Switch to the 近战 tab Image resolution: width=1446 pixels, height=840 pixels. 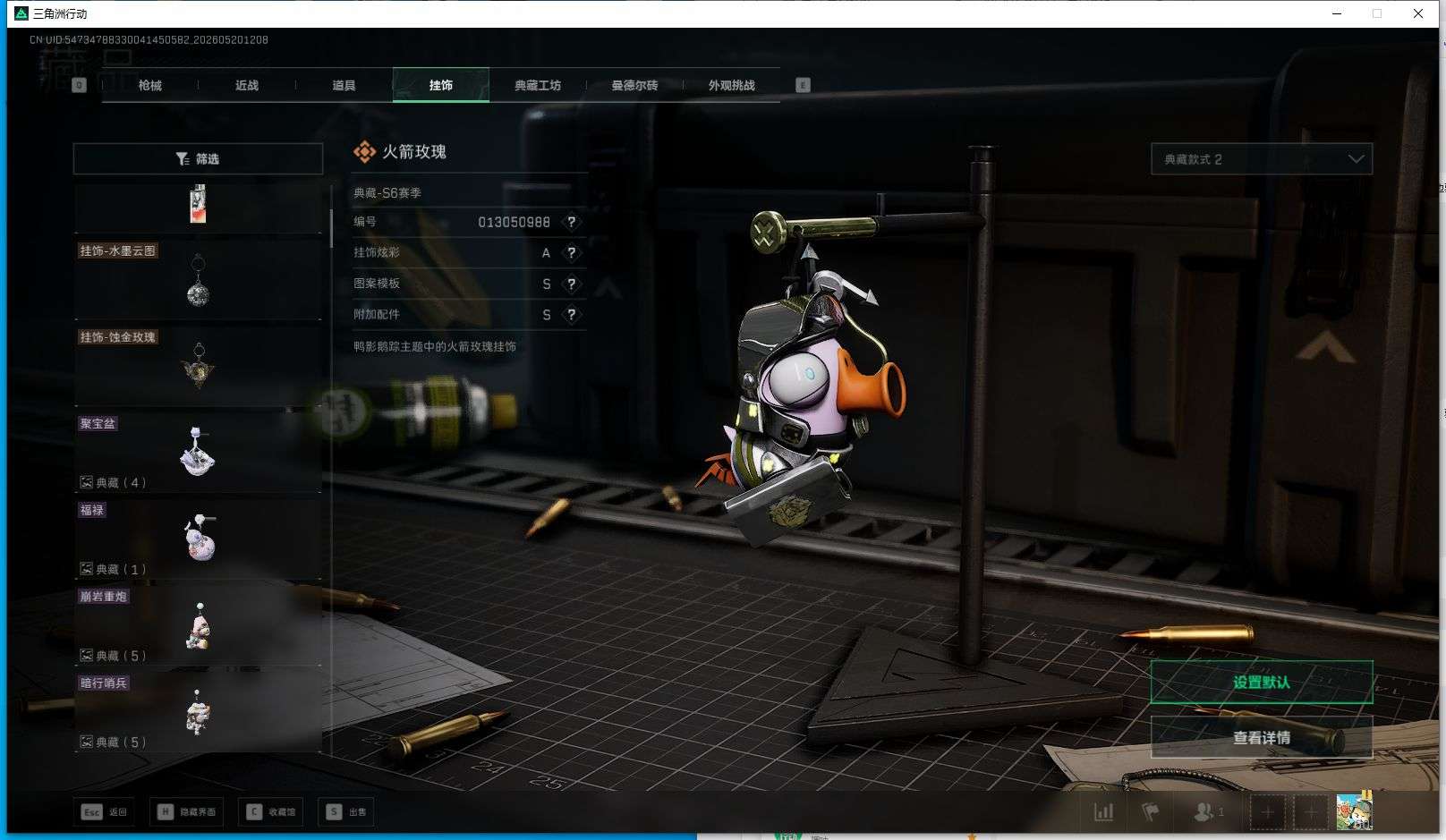pyautogui.click(x=247, y=85)
